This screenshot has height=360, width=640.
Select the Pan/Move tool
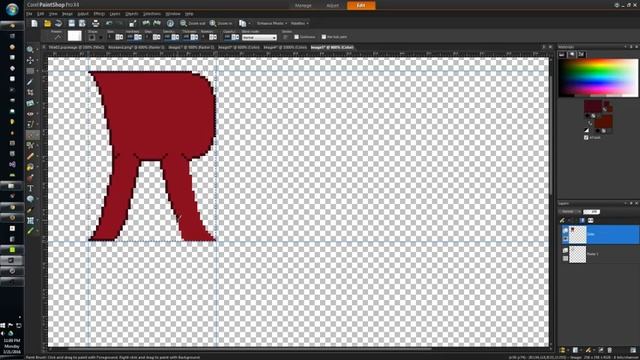coord(30,60)
